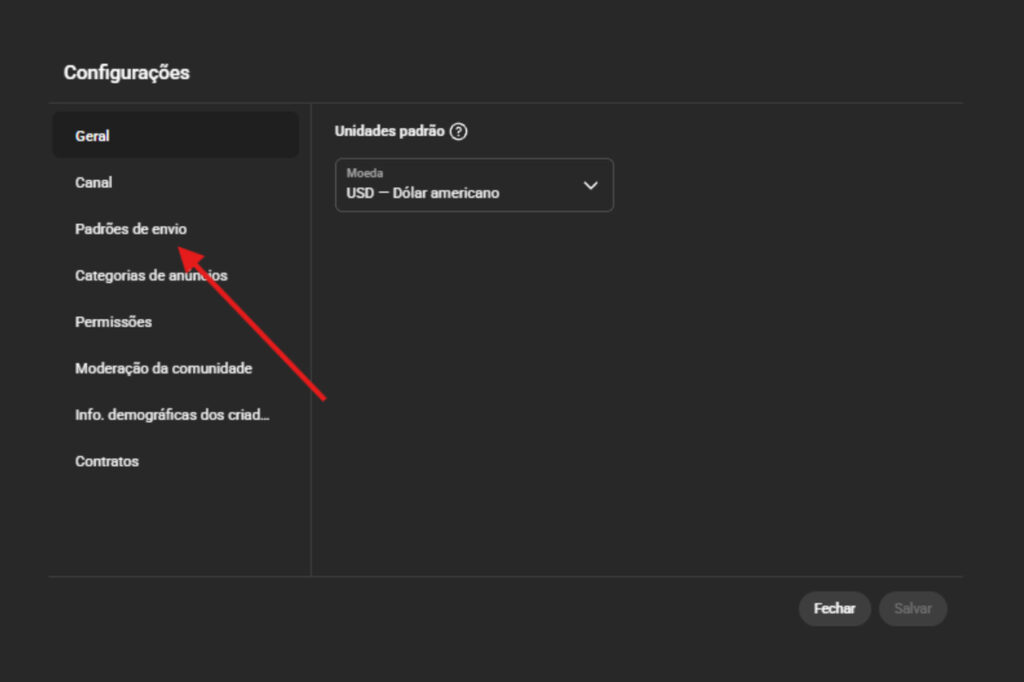Click the Fechar button

(834, 608)
